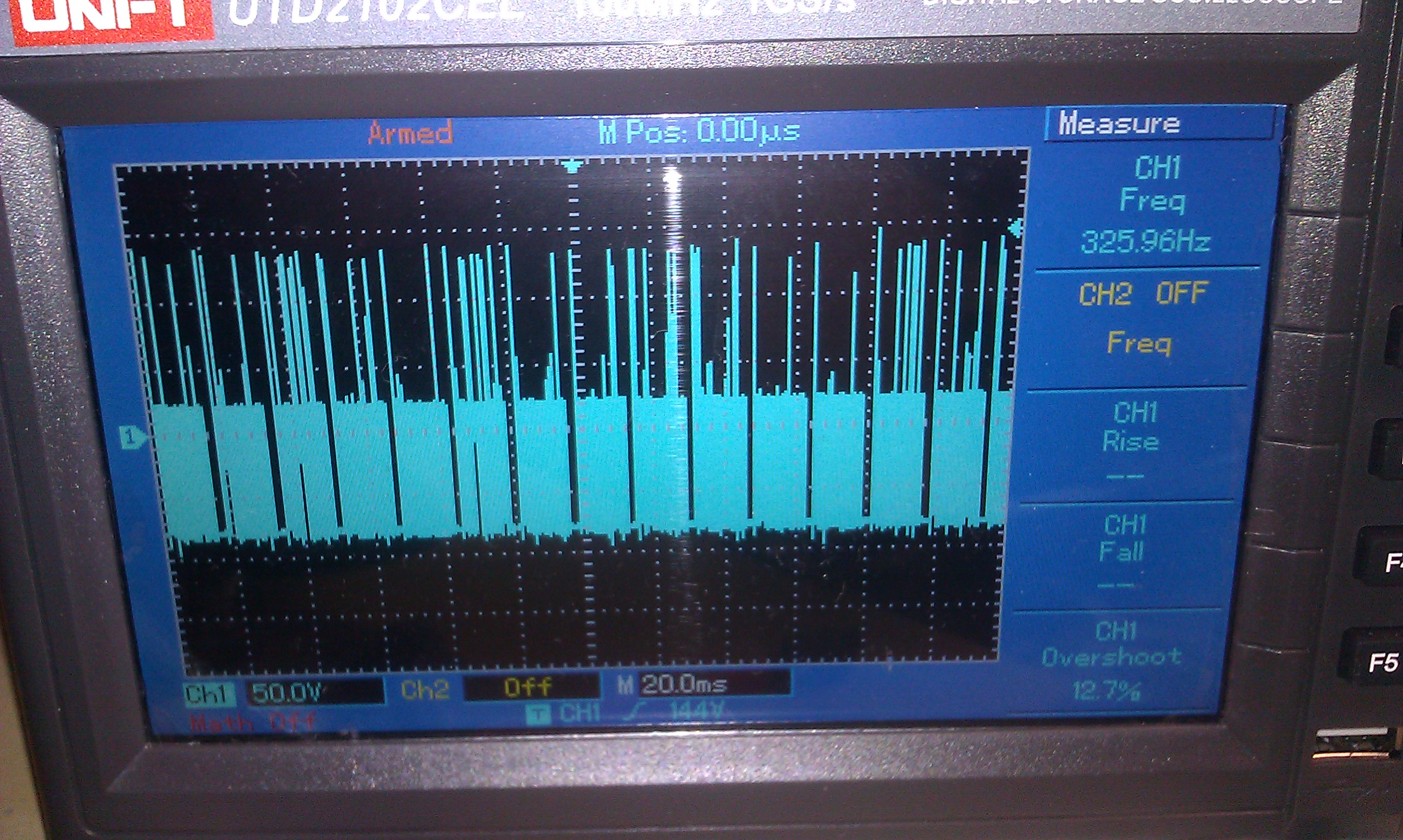This screenshot has height=840, width=1403.
Task: Click the CH1 ground level marker
Action: coord(133,437)
